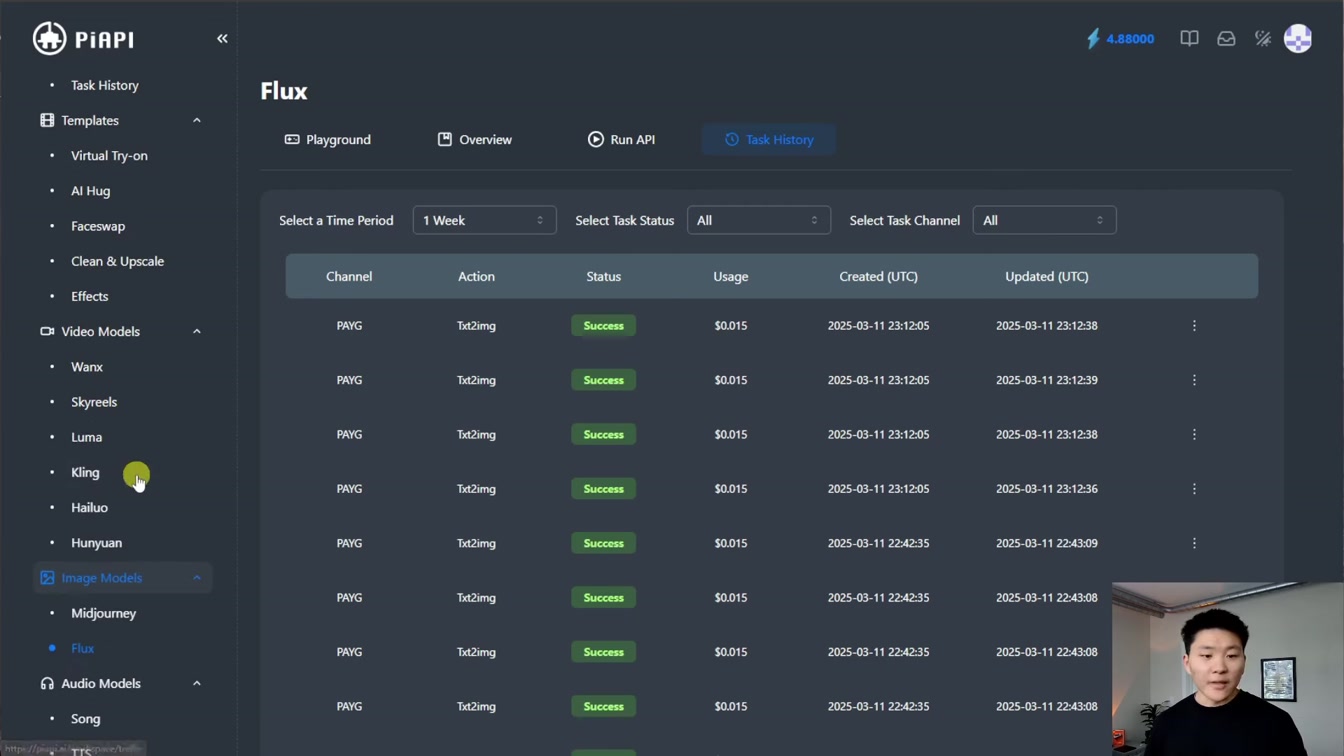Open the user avatar menu
This screenshot has height=756, width=1344.
tap(1298, 39)
